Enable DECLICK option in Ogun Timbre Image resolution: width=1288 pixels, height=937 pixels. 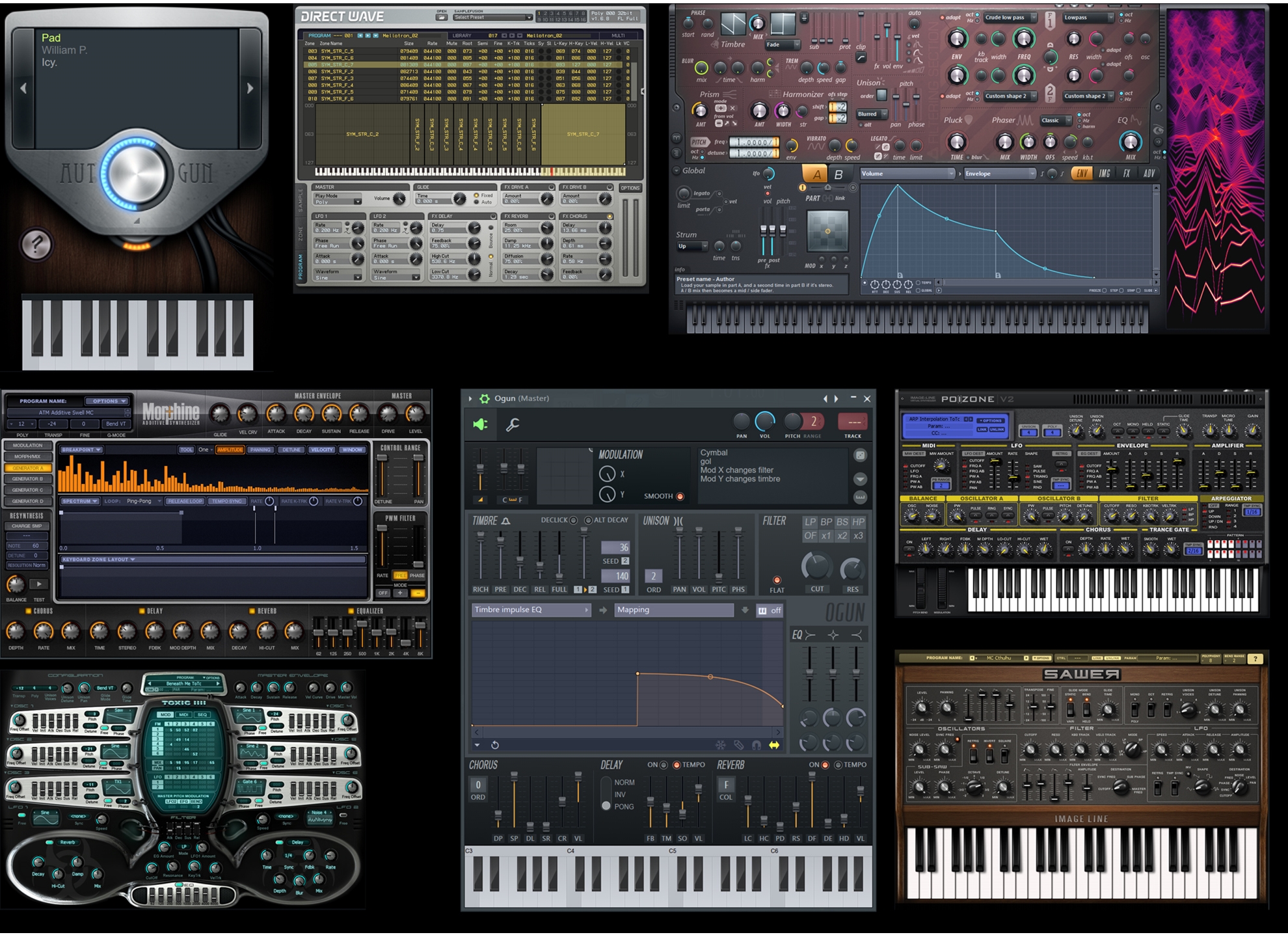[x=573, y=520]
